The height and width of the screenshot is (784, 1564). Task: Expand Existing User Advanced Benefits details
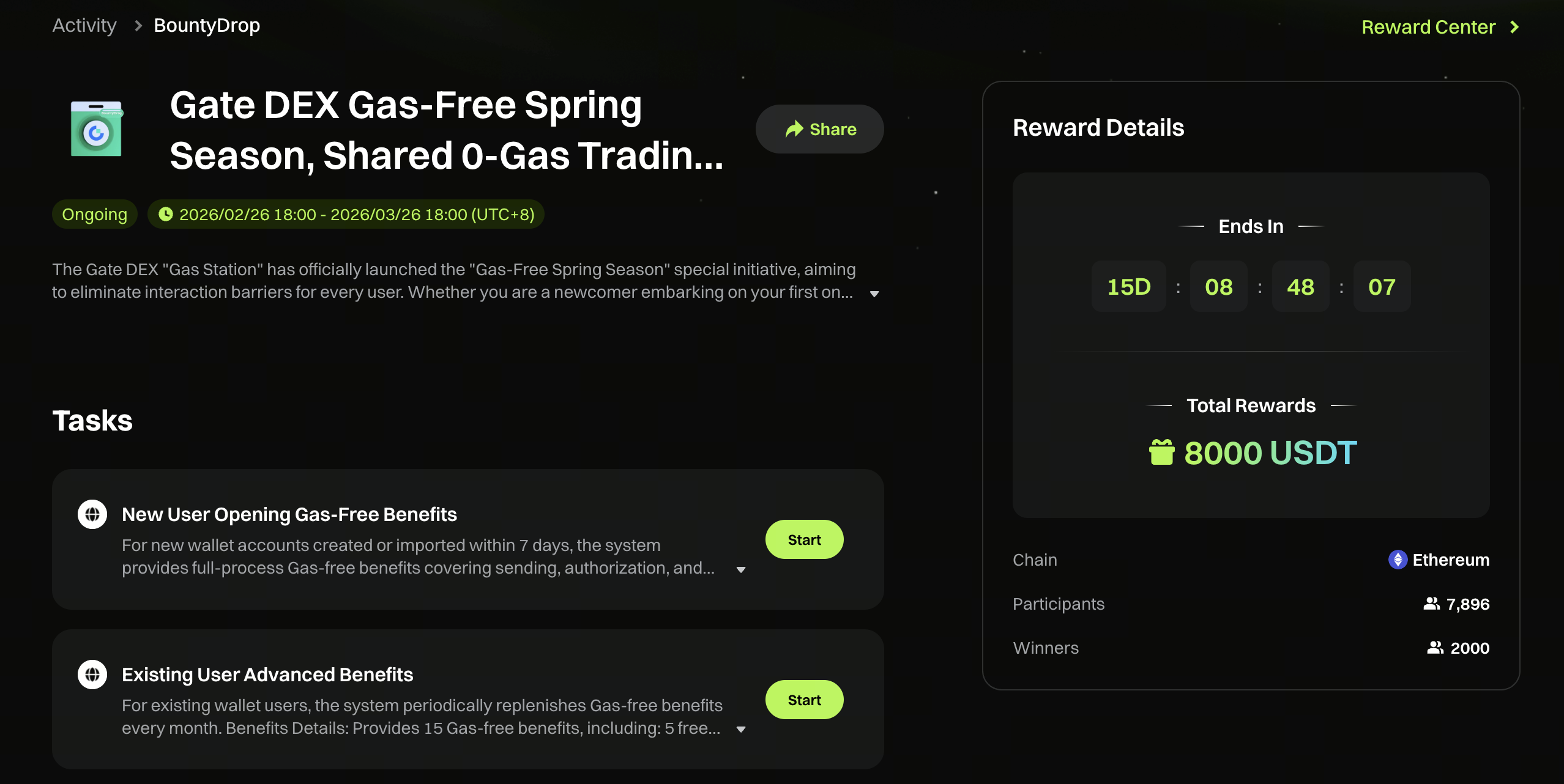(x=741, y=730)
